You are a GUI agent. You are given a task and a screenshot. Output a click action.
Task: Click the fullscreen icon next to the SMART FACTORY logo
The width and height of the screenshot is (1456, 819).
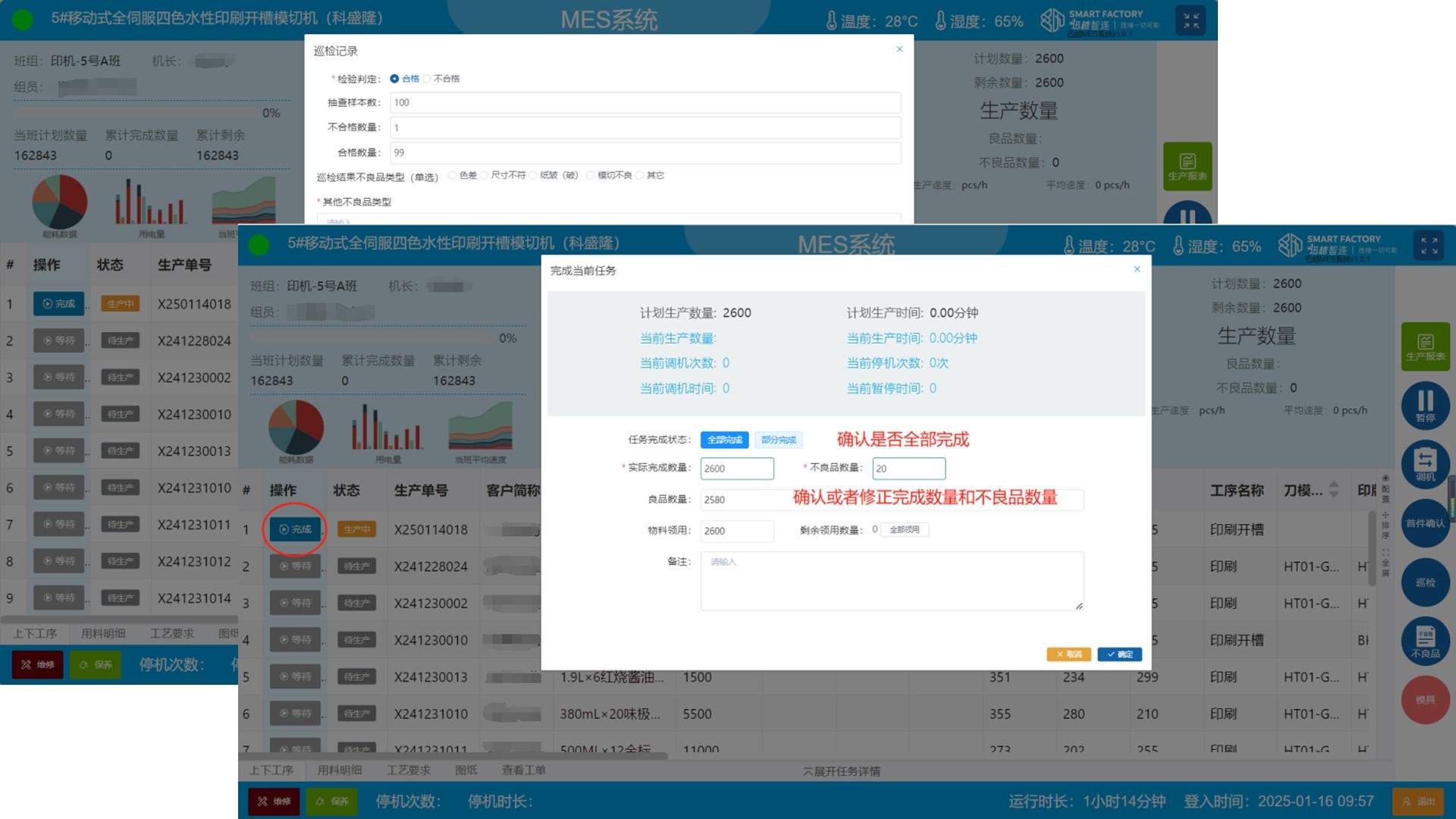click(x=1429, y=246)
